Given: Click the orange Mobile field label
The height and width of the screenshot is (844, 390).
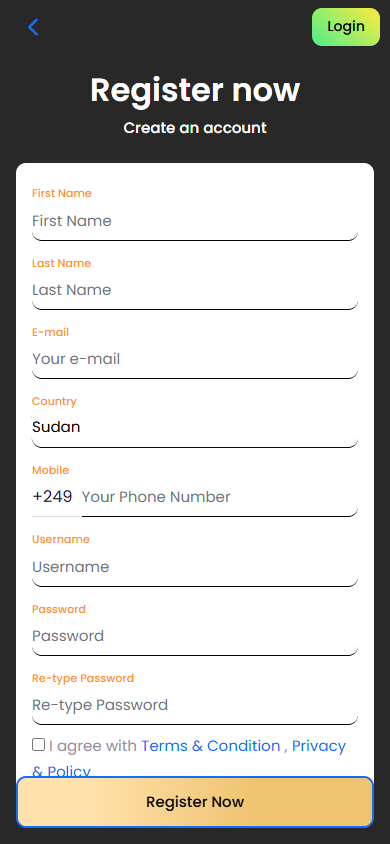Looking at the screenshot, I should click(x=51, y=470).
